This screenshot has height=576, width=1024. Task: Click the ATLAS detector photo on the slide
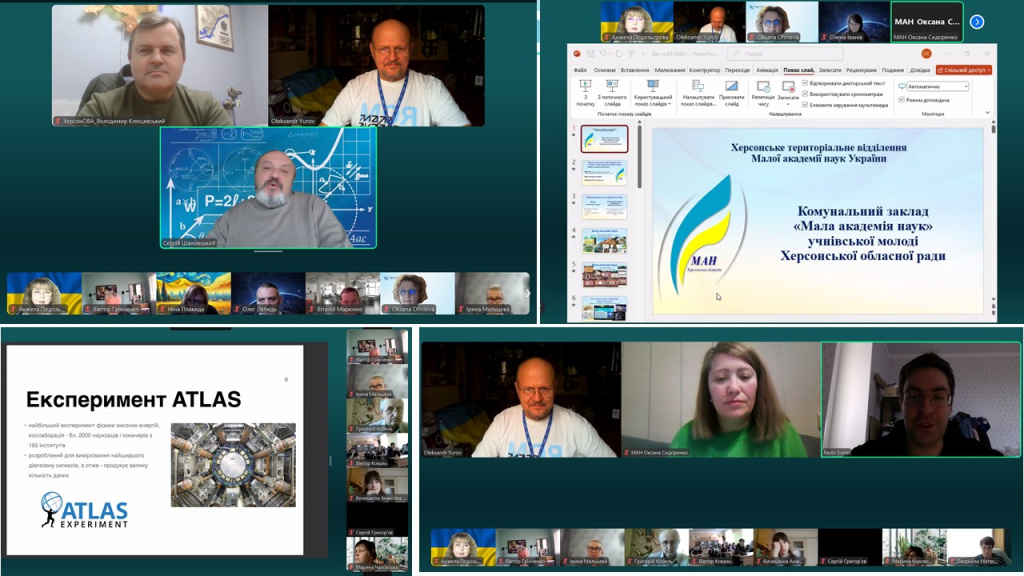pos(233,464)
